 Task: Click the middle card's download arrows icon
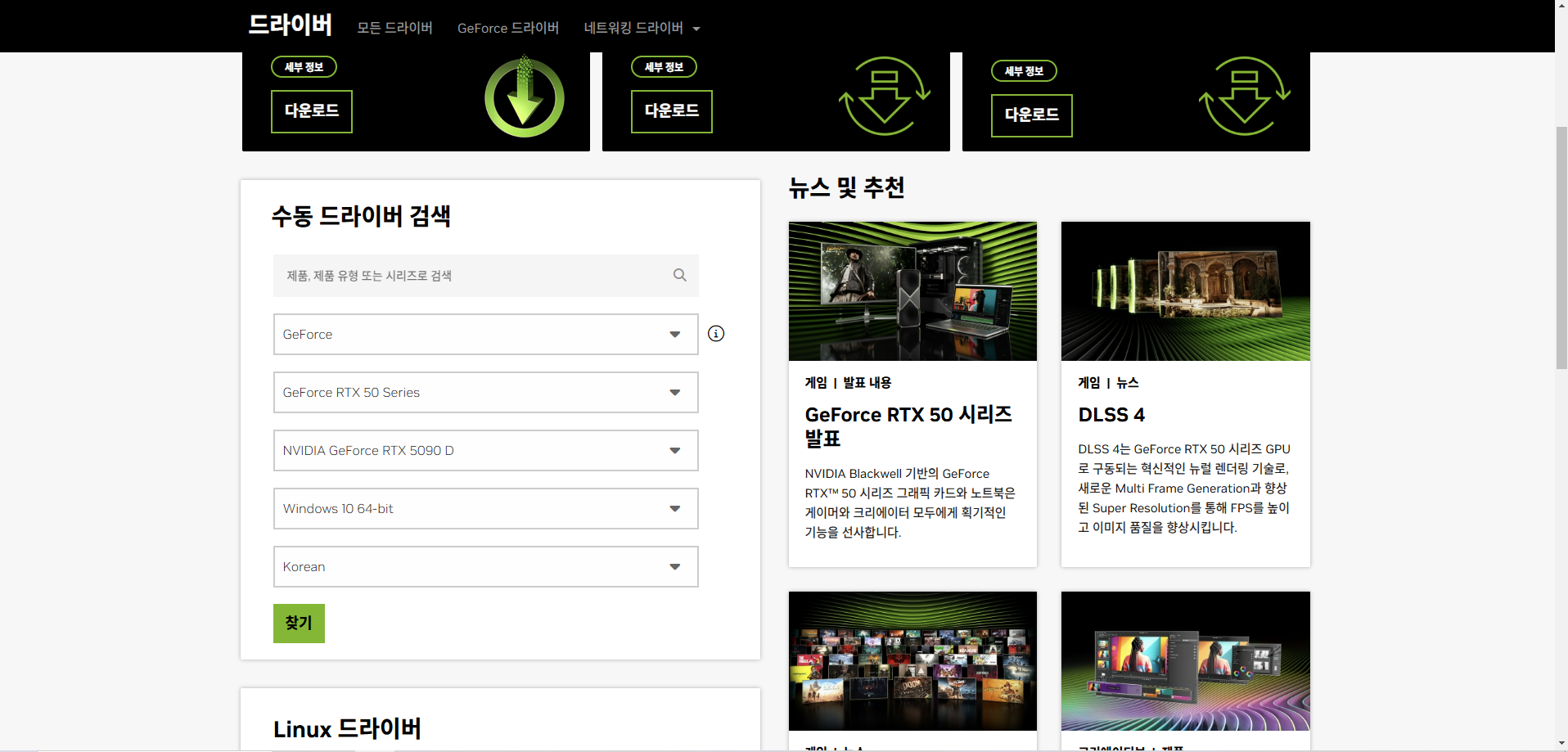pos(884,97)
